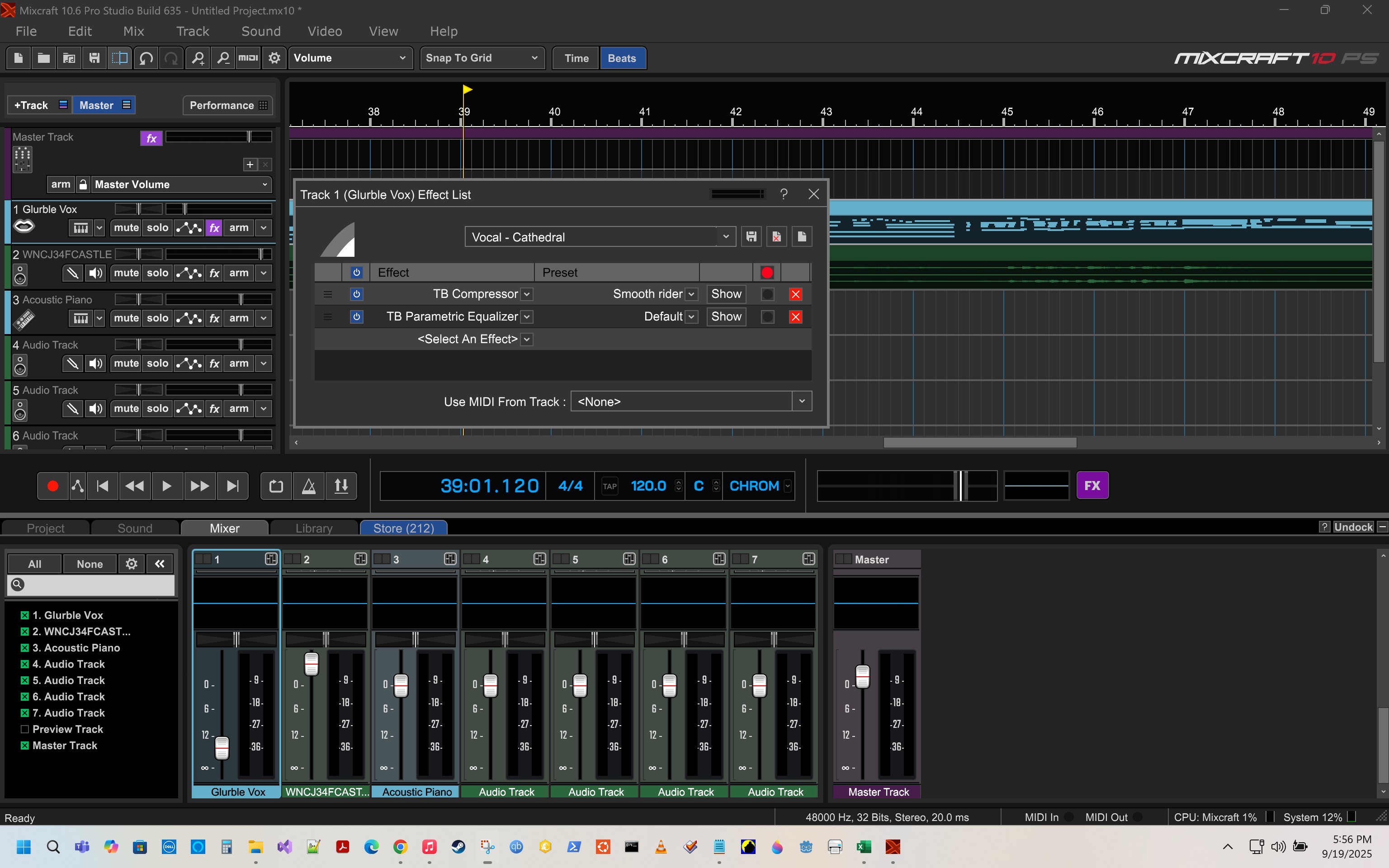Click the Glurble Vox mixer volume fader
The image size is (1389, 868).
[222, 747]
